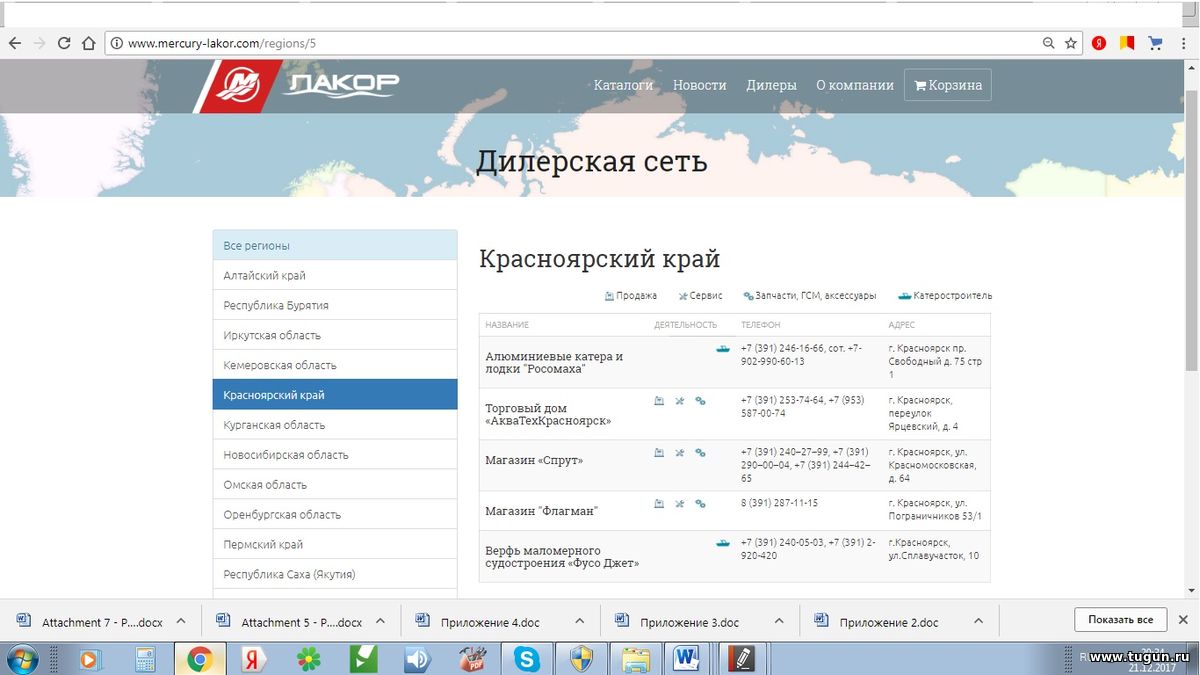Viewport: 1200px width, 675px height.
Task: Open the Chrome three-dot menu
Action: (1183, 43)
